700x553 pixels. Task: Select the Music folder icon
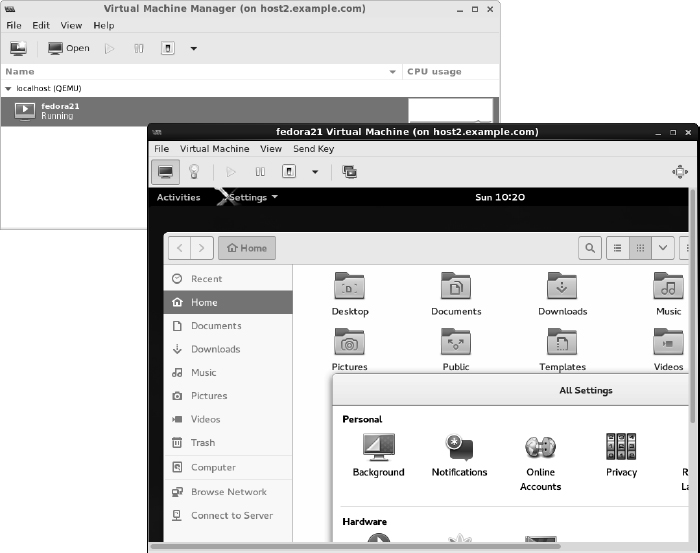point(668,286)
